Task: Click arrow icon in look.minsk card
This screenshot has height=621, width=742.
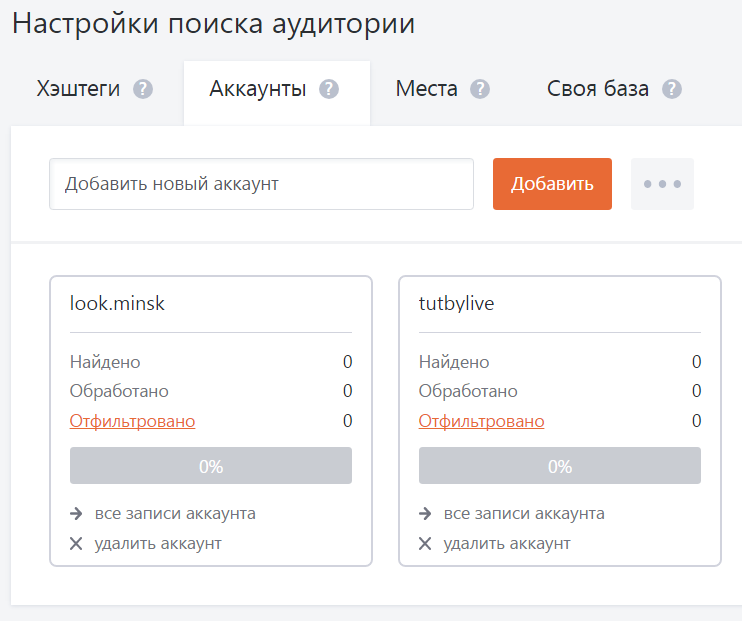Action: click(76, 514)
